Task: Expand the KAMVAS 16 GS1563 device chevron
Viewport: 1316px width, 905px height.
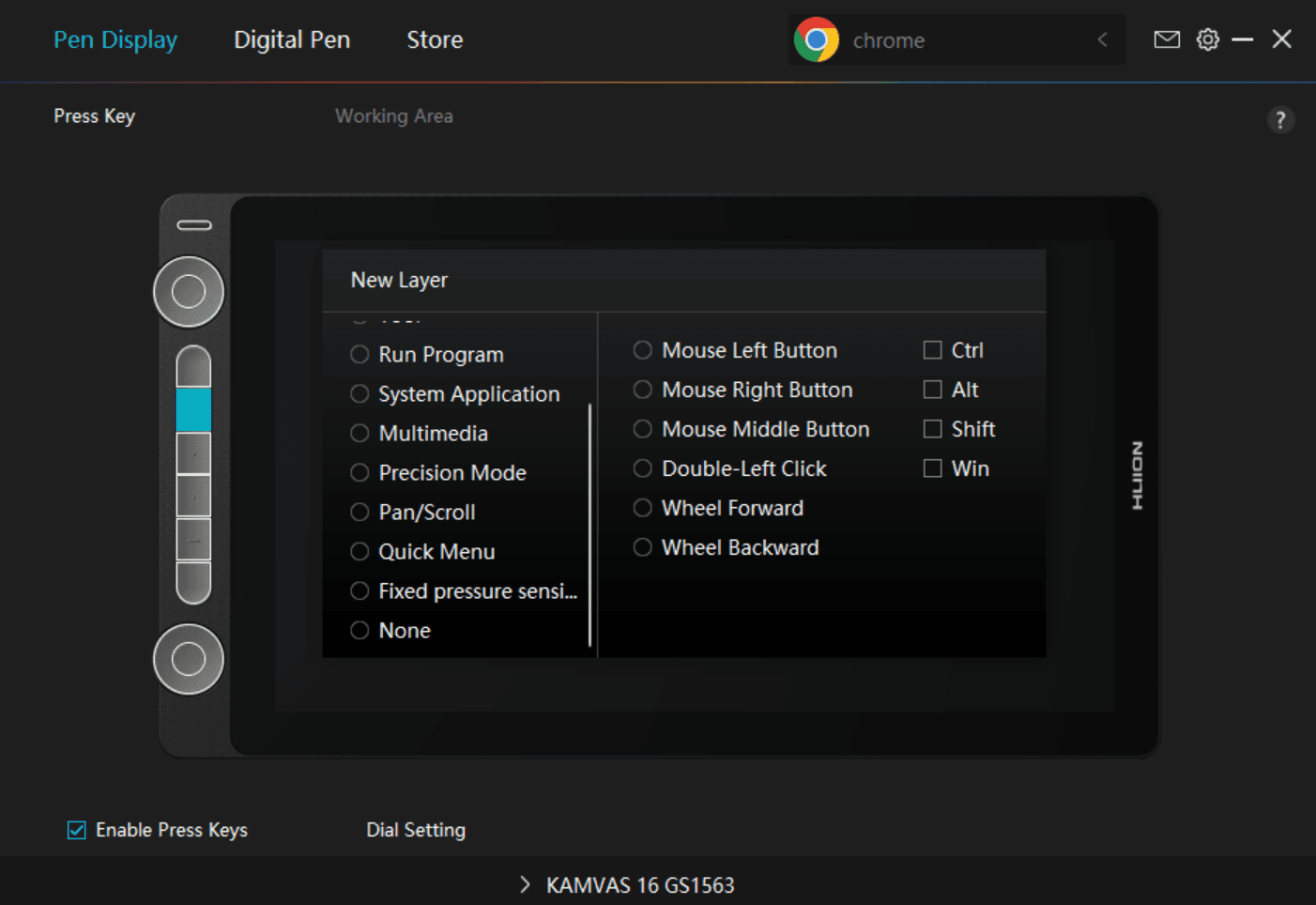Action: pos(525,885)
